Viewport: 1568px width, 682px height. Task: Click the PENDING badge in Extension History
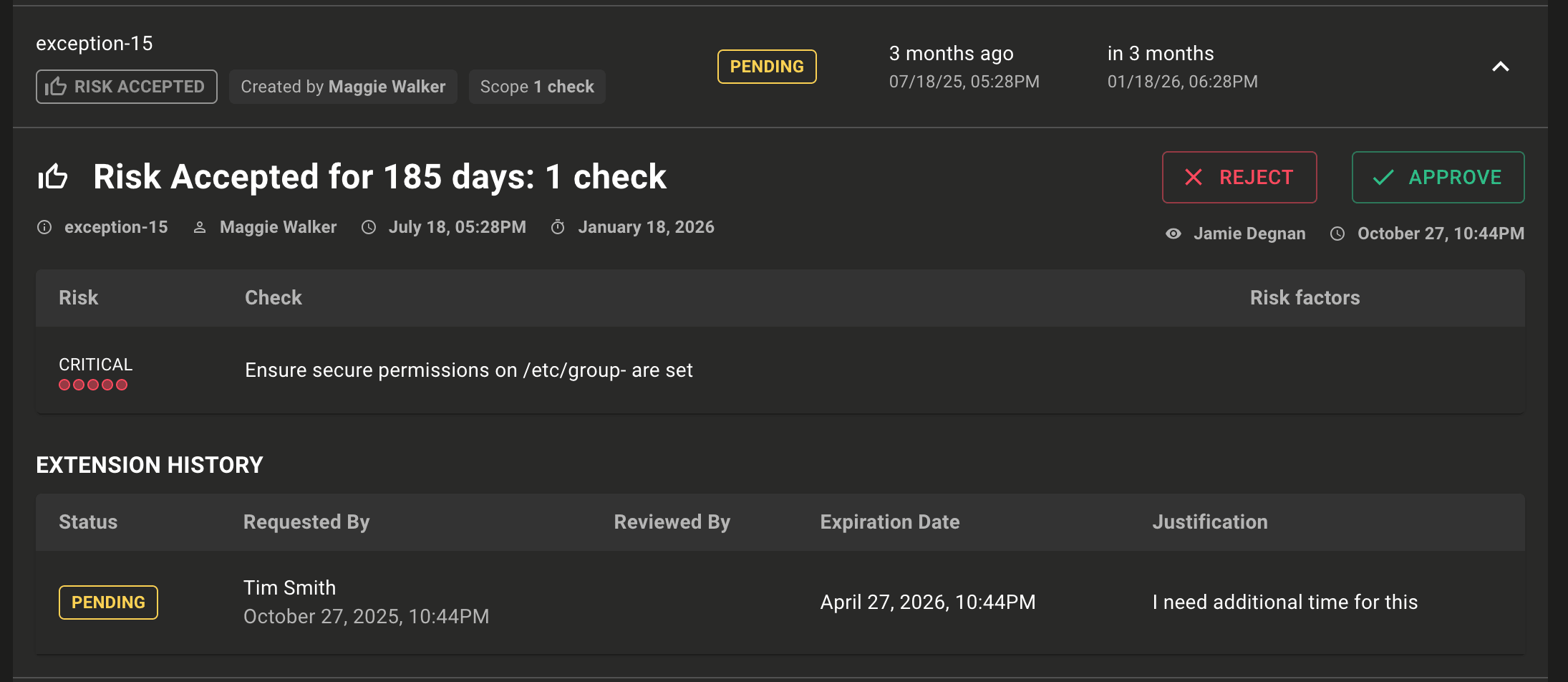(108, 602)
